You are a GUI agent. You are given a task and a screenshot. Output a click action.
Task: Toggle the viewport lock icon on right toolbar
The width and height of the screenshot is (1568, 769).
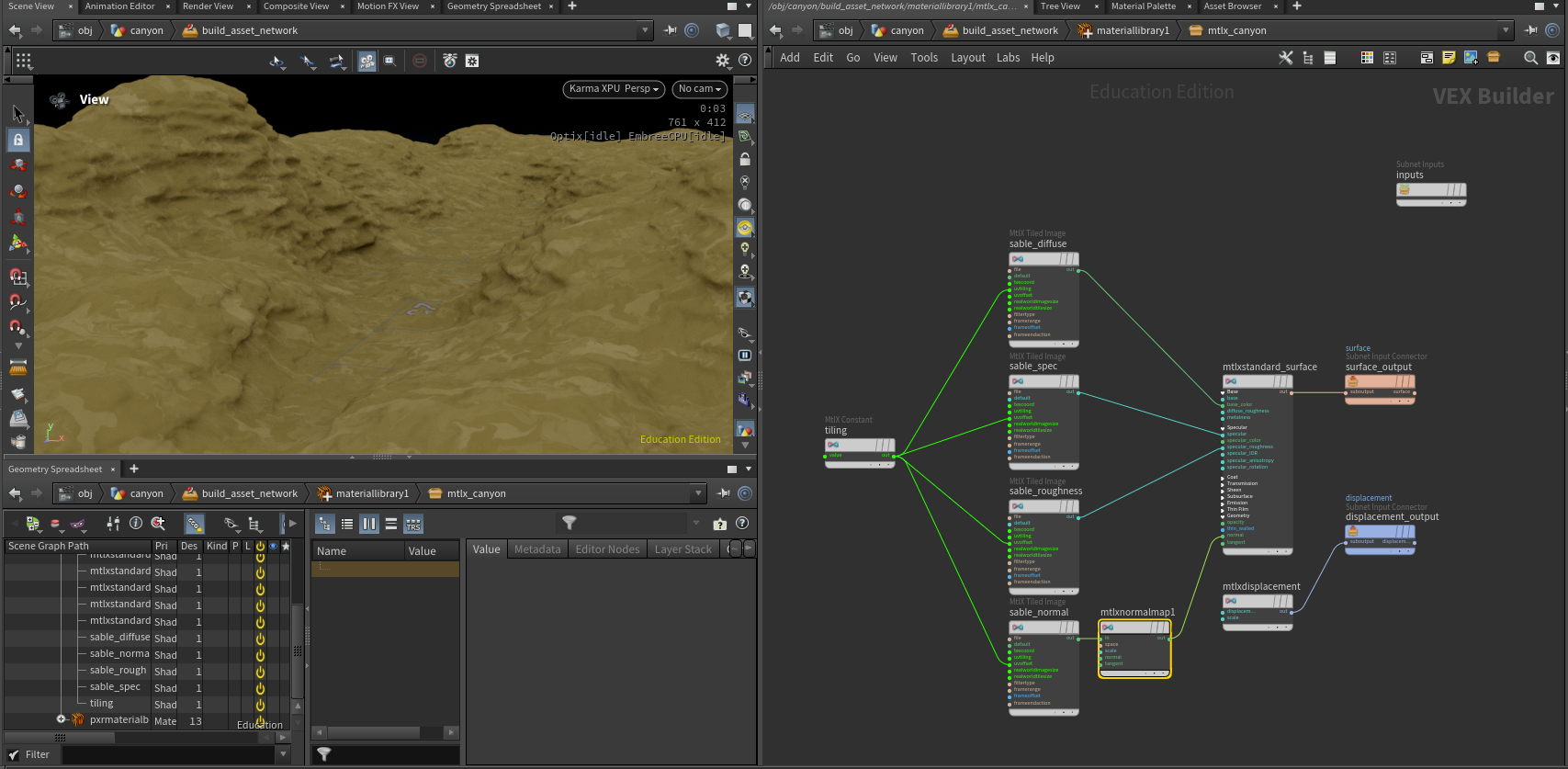click(745, 159)
